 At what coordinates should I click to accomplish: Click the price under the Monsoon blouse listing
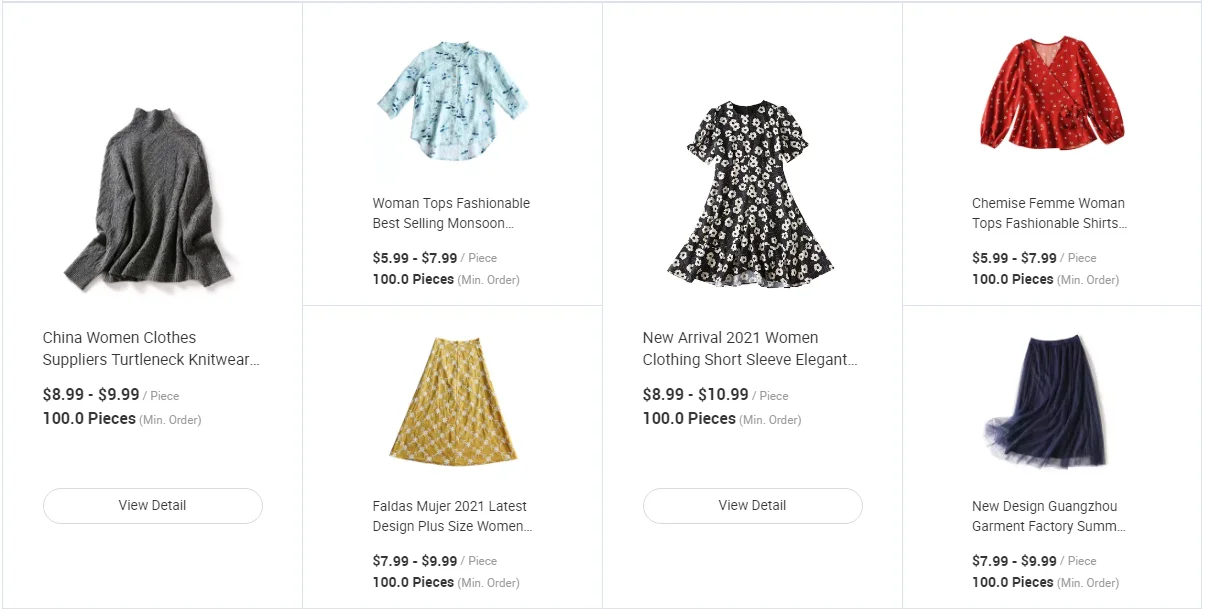pyautogui.click(x=415, y=258)
